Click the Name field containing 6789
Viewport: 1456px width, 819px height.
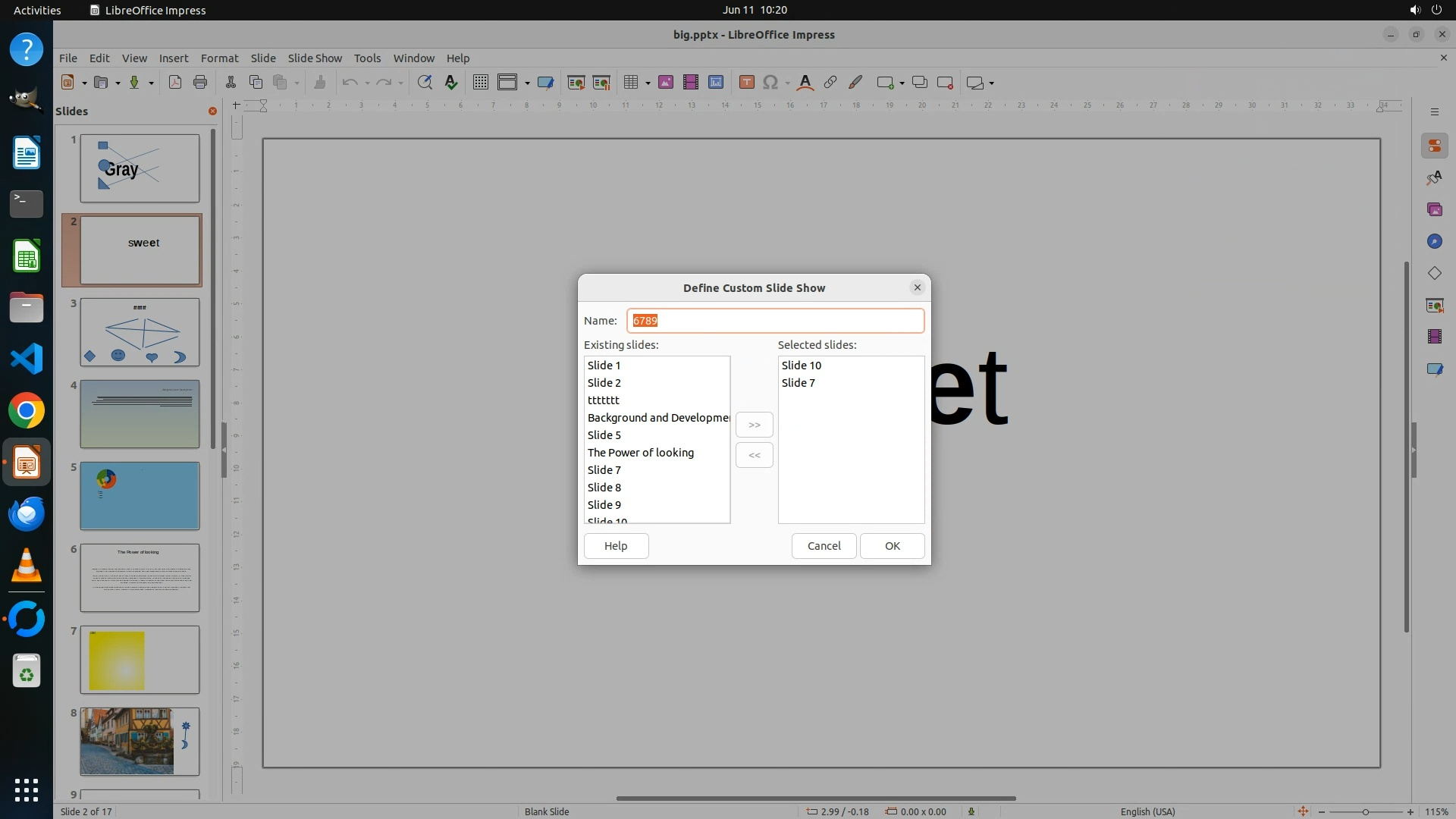click(775, 321)
